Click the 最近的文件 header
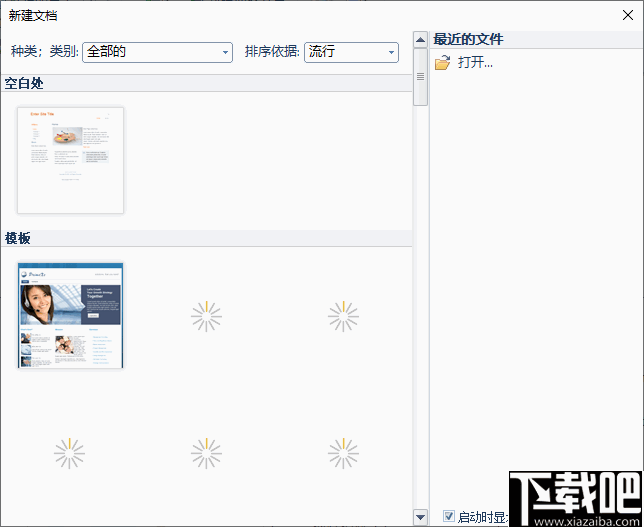 tap(468, 39)
